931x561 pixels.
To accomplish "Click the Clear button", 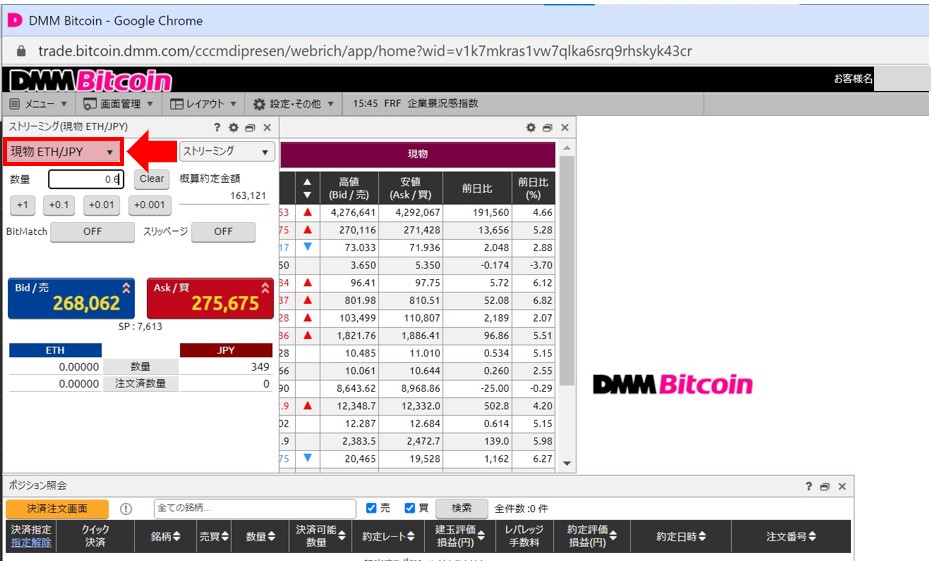I will click(152, 179).
